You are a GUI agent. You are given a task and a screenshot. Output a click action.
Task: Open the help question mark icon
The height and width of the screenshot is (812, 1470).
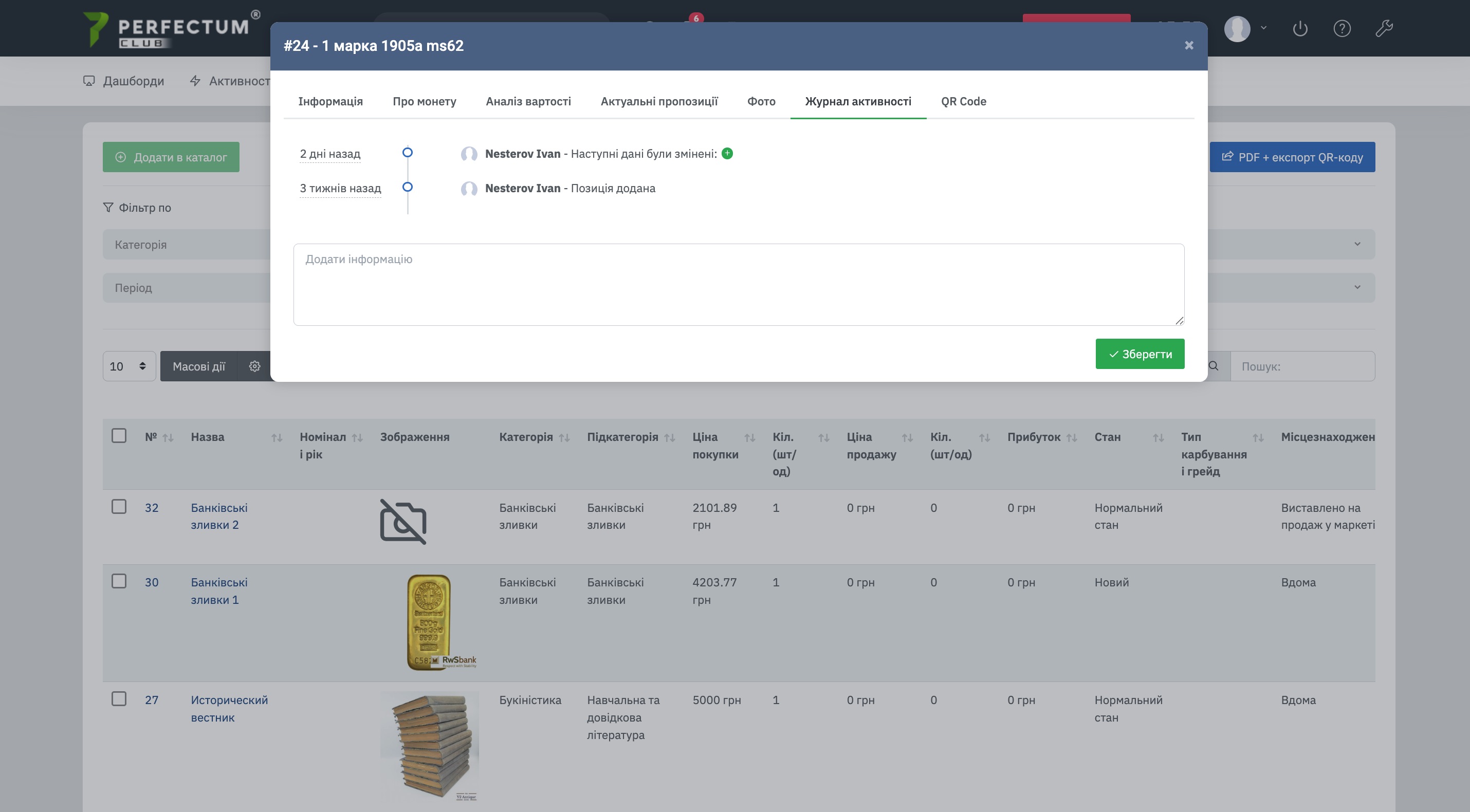(x=1342, y=28)
